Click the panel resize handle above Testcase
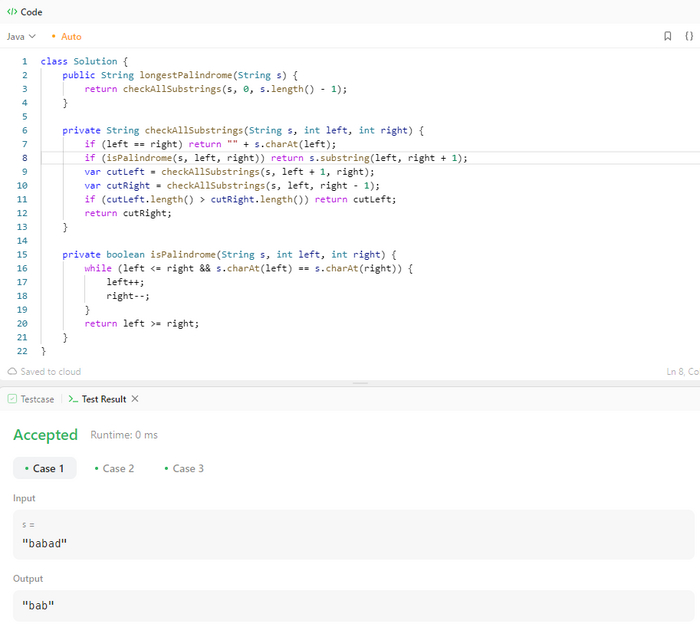Screen dimensions: 700x627 coord(361,383)
